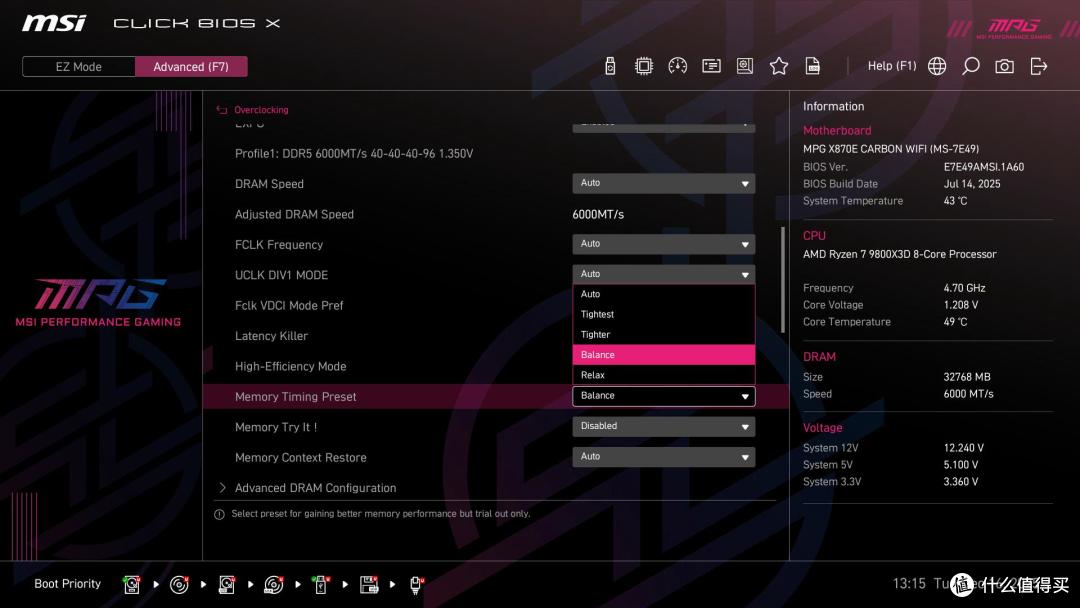Image resolution: width=1080 pixels, height=608 pixels.
Task: Select the UCLK DIV1 MODE row label
Action: pyautogui.click(x=281, y=275)
